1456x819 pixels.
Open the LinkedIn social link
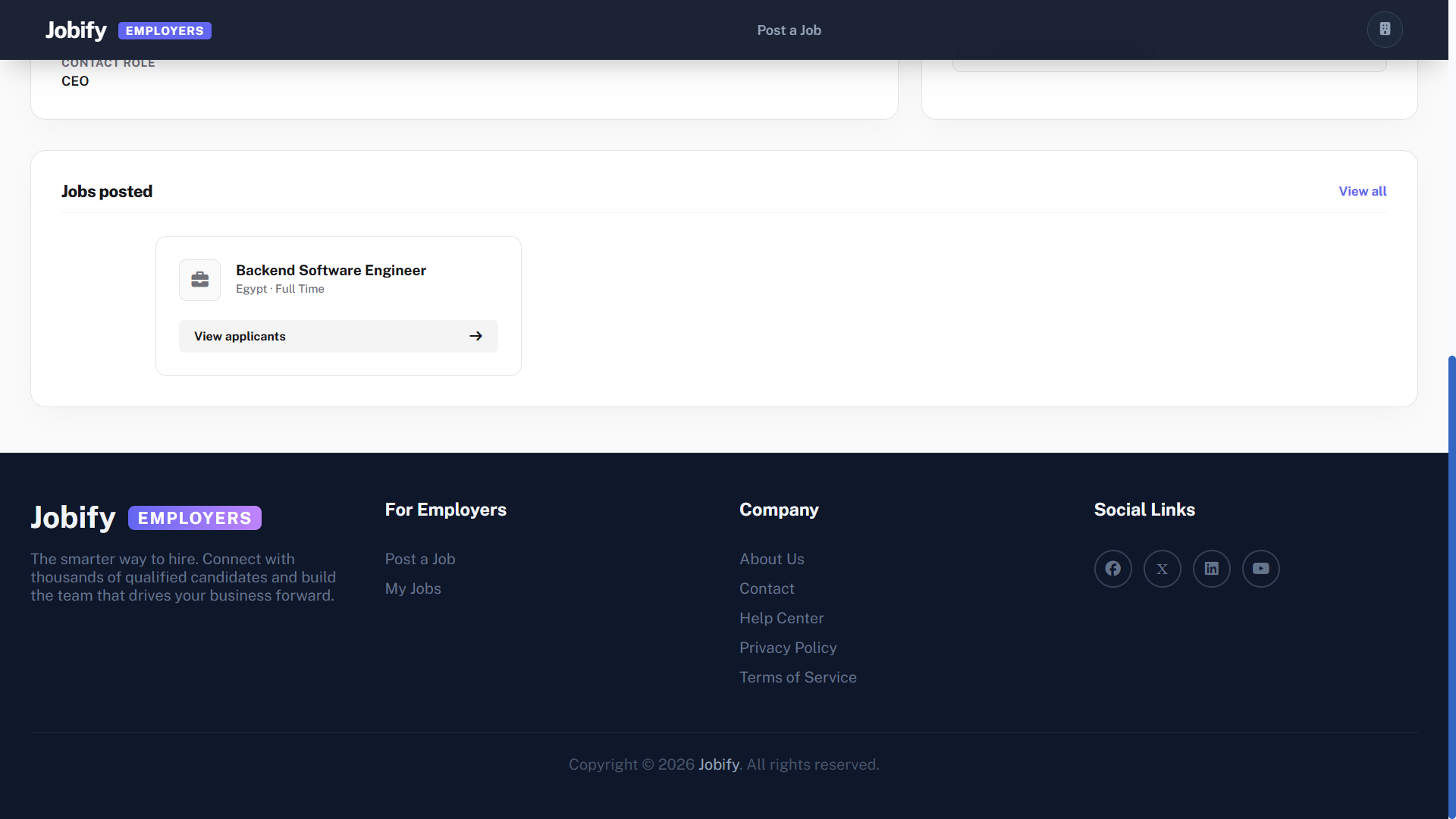[x=1212, y=569]
